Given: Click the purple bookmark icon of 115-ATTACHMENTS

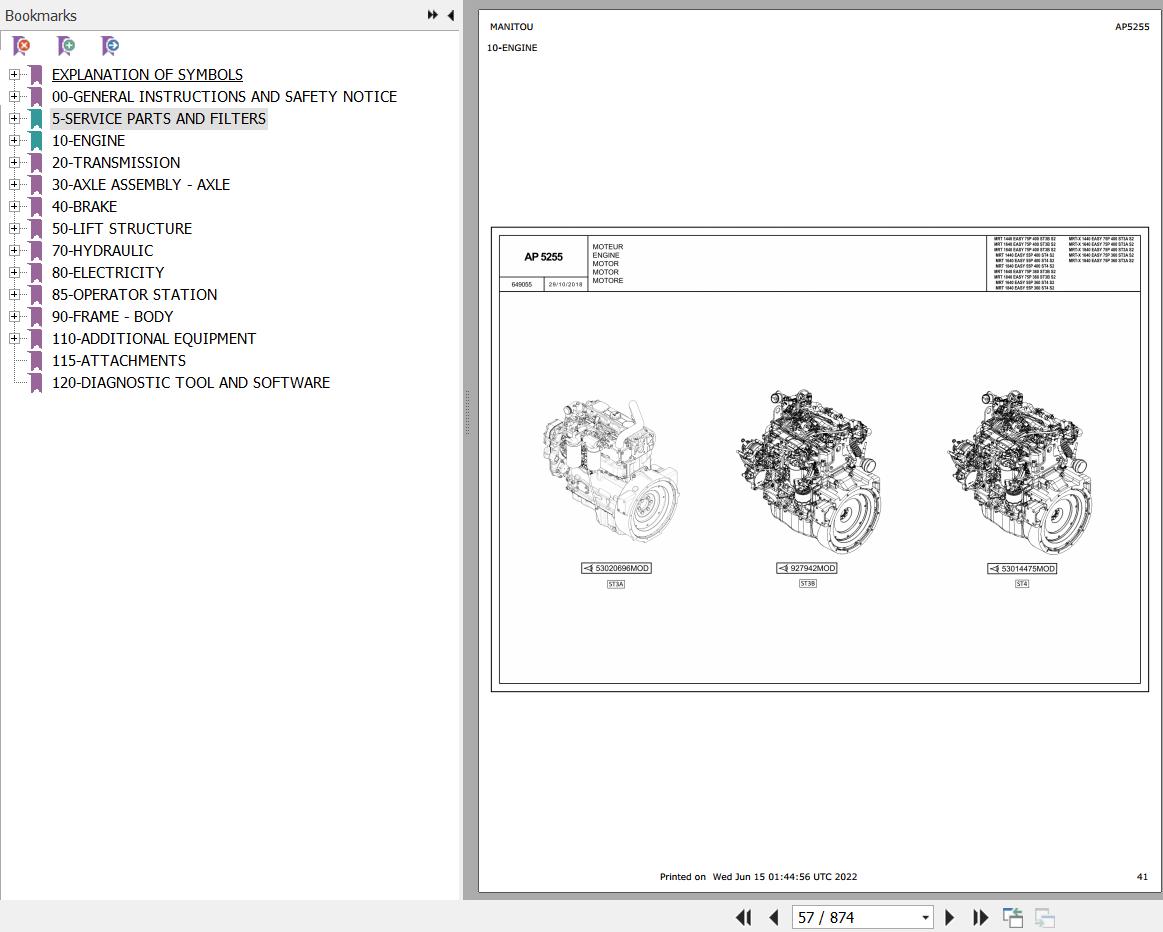Looking at the screenshot, I should [36, 360].
